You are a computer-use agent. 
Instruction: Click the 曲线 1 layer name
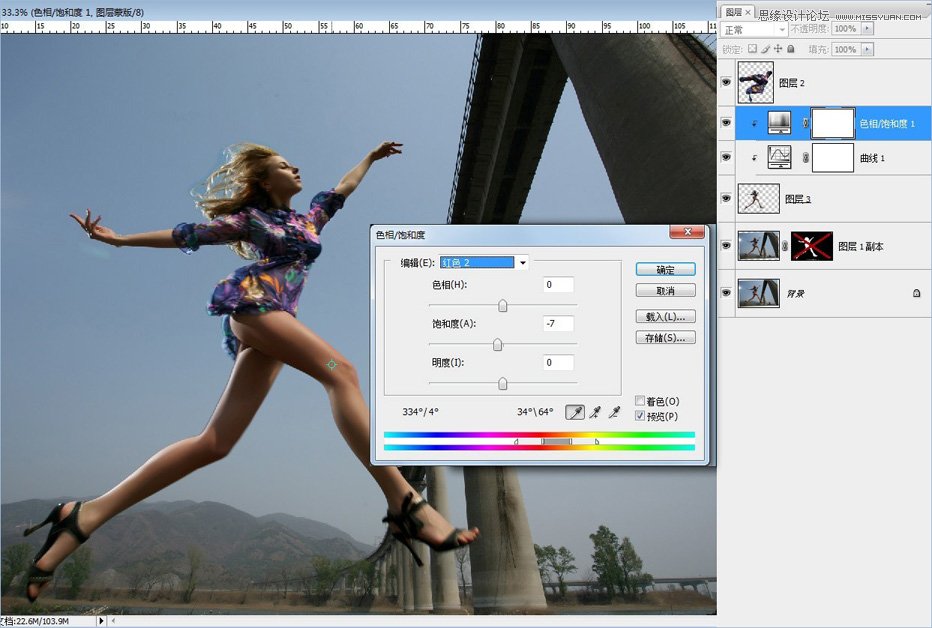point(872,158)
